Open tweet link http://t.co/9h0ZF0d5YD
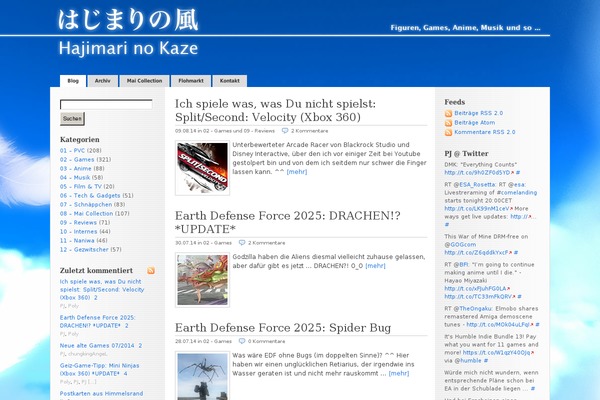 [x=477, y=173]
